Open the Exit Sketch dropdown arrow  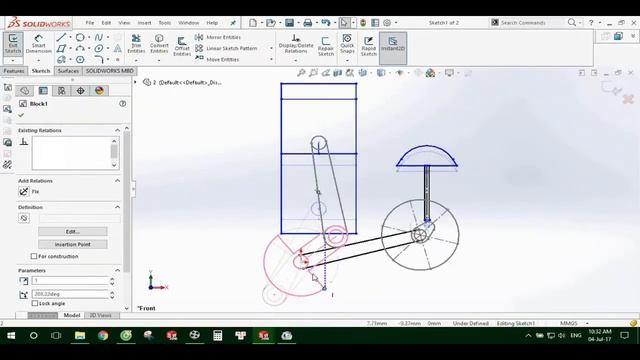(13, 60)
